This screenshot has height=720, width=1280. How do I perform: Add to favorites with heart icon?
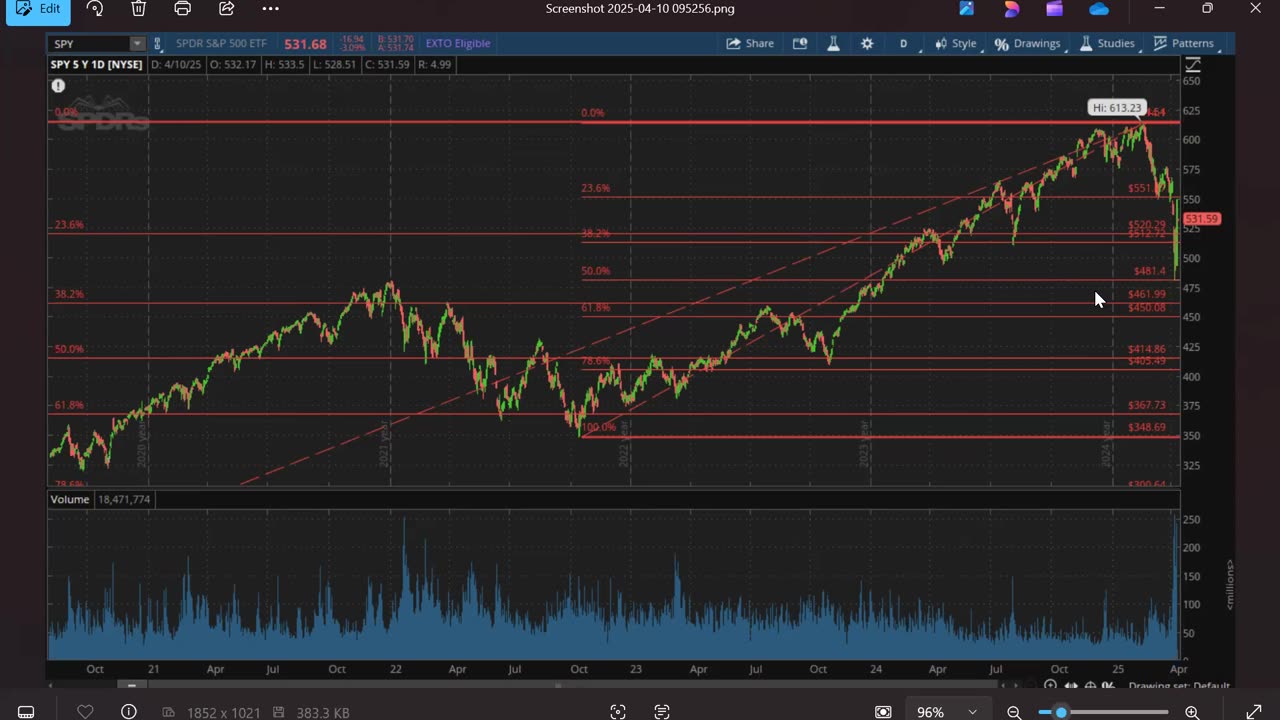(85, 712)
